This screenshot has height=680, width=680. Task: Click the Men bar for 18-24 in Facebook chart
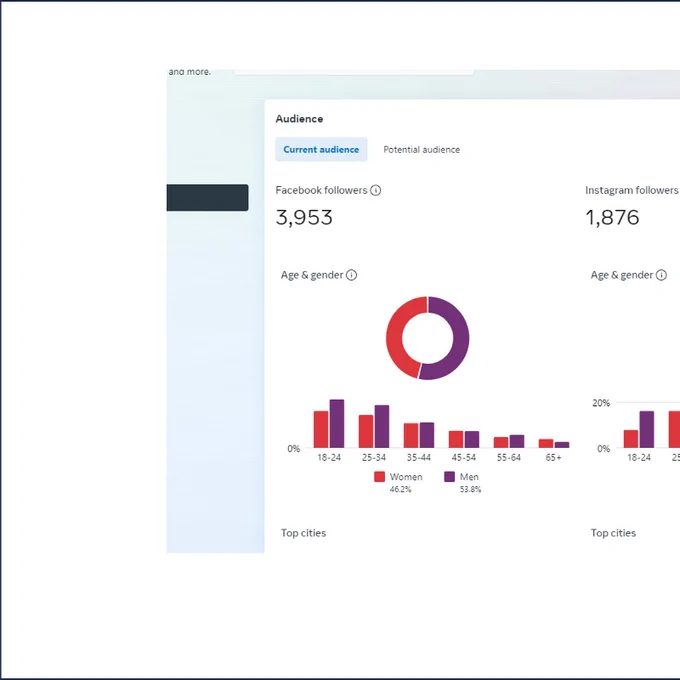point(337,424)
